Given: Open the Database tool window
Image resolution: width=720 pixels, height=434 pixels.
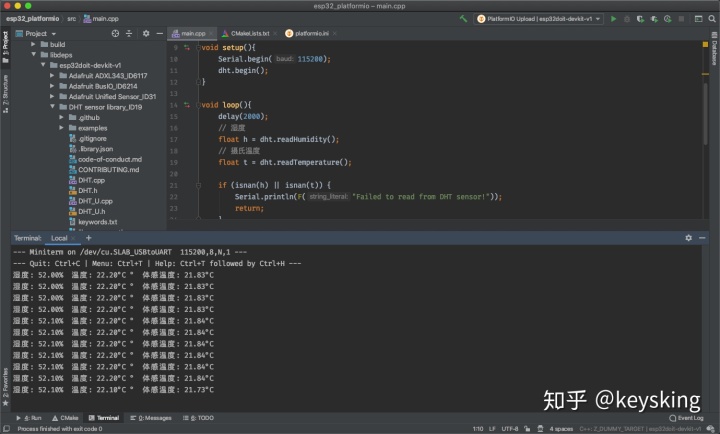Looking at the screenshot, I should point(714,50).
